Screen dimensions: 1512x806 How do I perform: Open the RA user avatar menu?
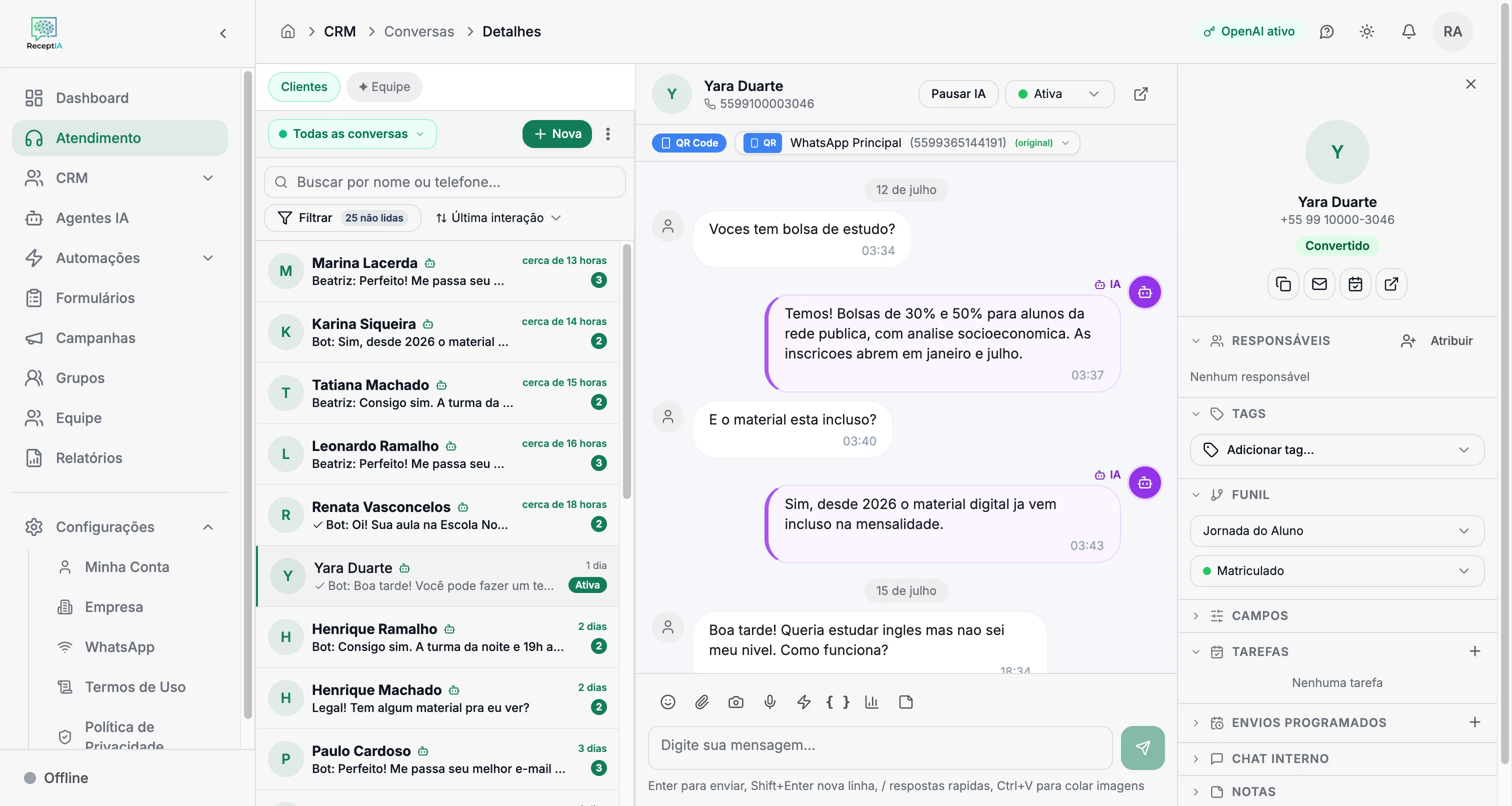[1452, 31]
